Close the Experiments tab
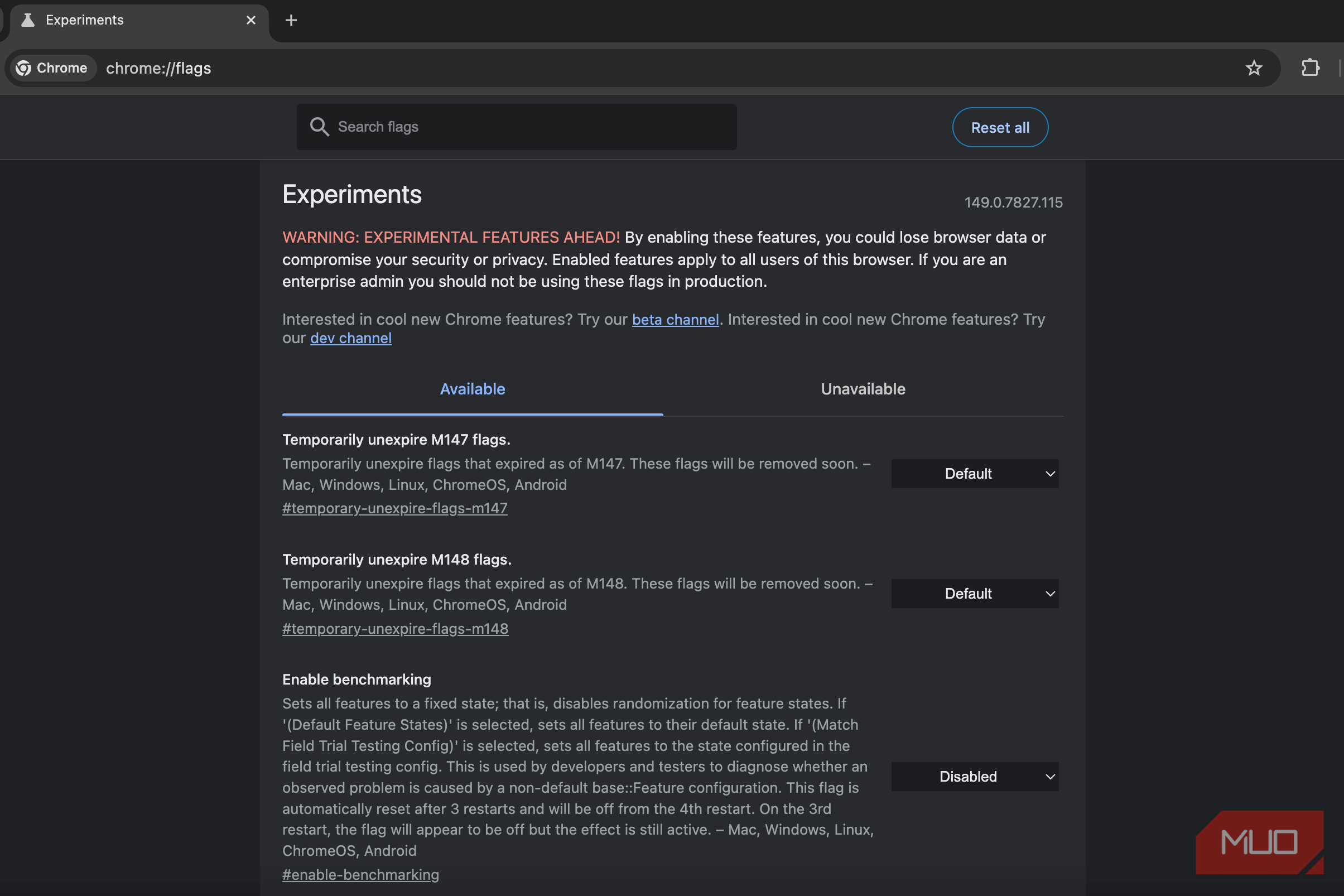 [x=251, y=21]
